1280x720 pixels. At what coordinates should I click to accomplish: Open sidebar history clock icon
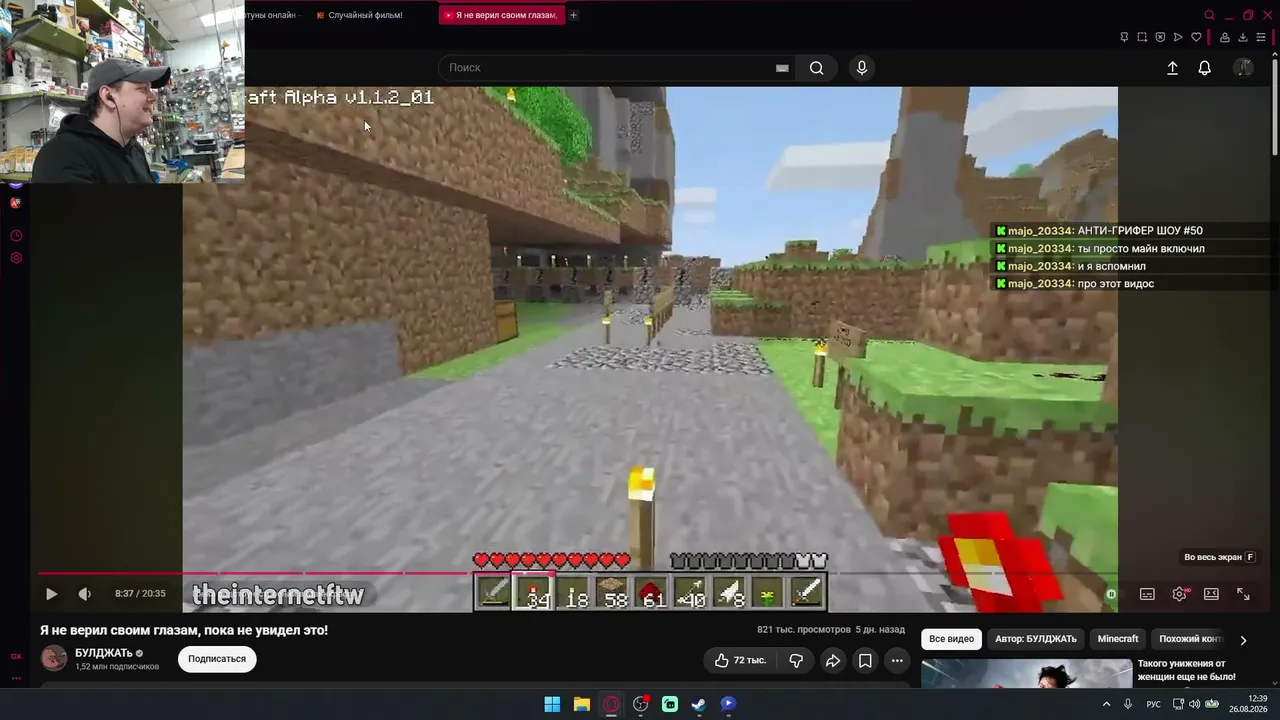click(16, 236)
